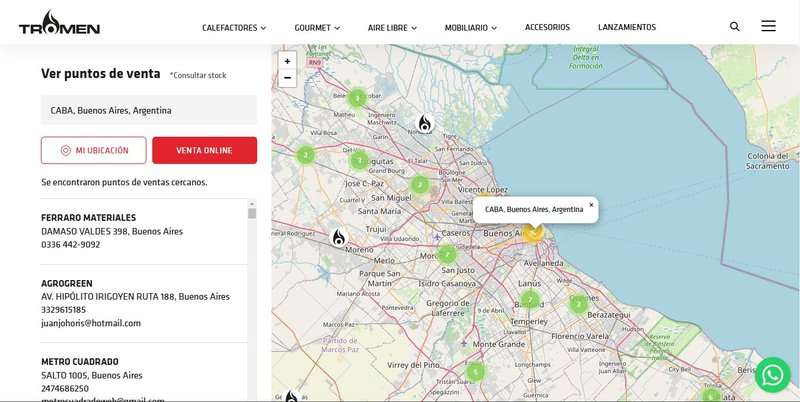Expand the Aire Libre dropdown menu

[x=392, y=28]
